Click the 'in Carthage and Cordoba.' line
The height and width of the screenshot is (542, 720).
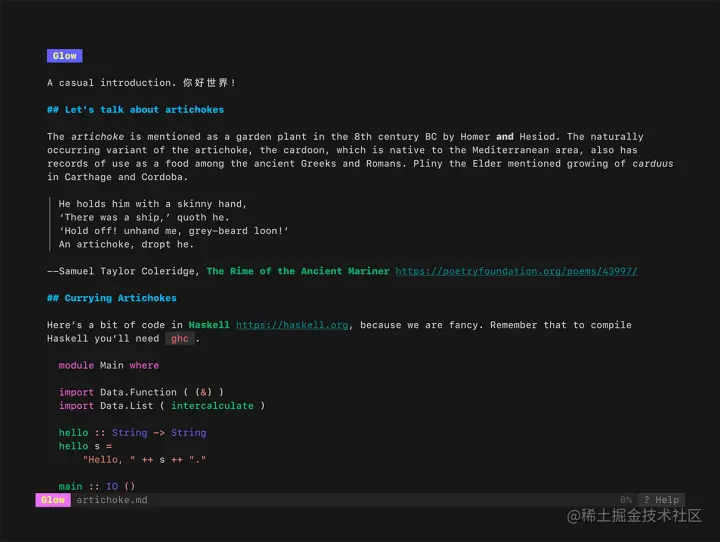click(118, 177)
